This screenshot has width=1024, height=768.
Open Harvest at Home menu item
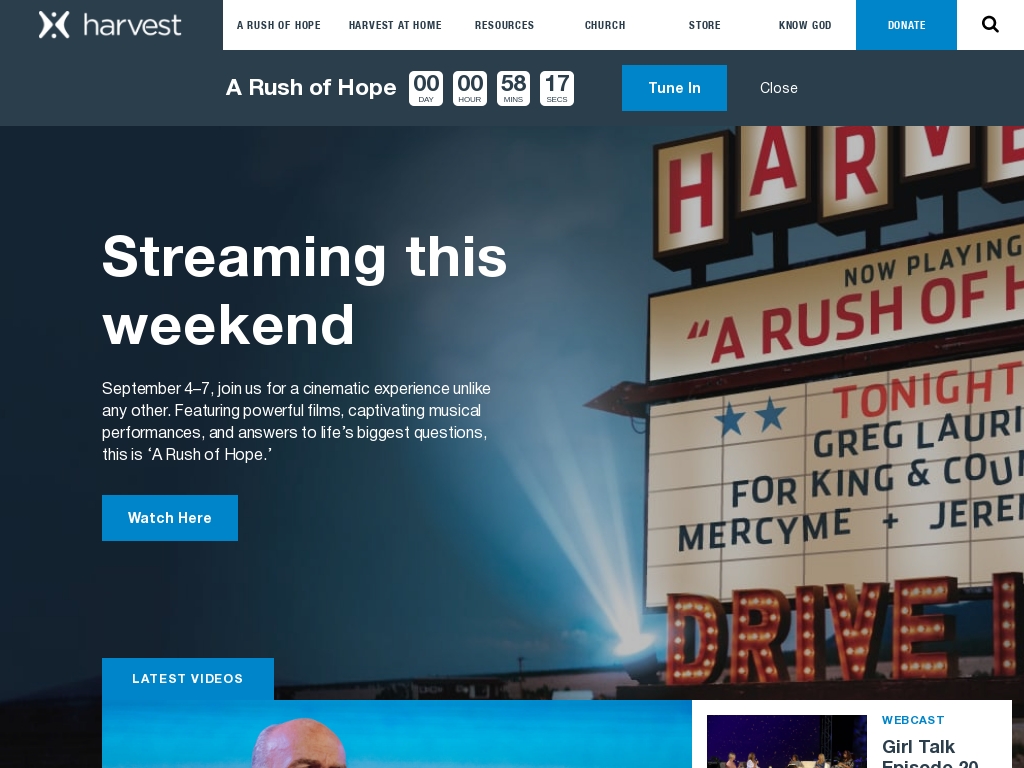coord(395,25)
